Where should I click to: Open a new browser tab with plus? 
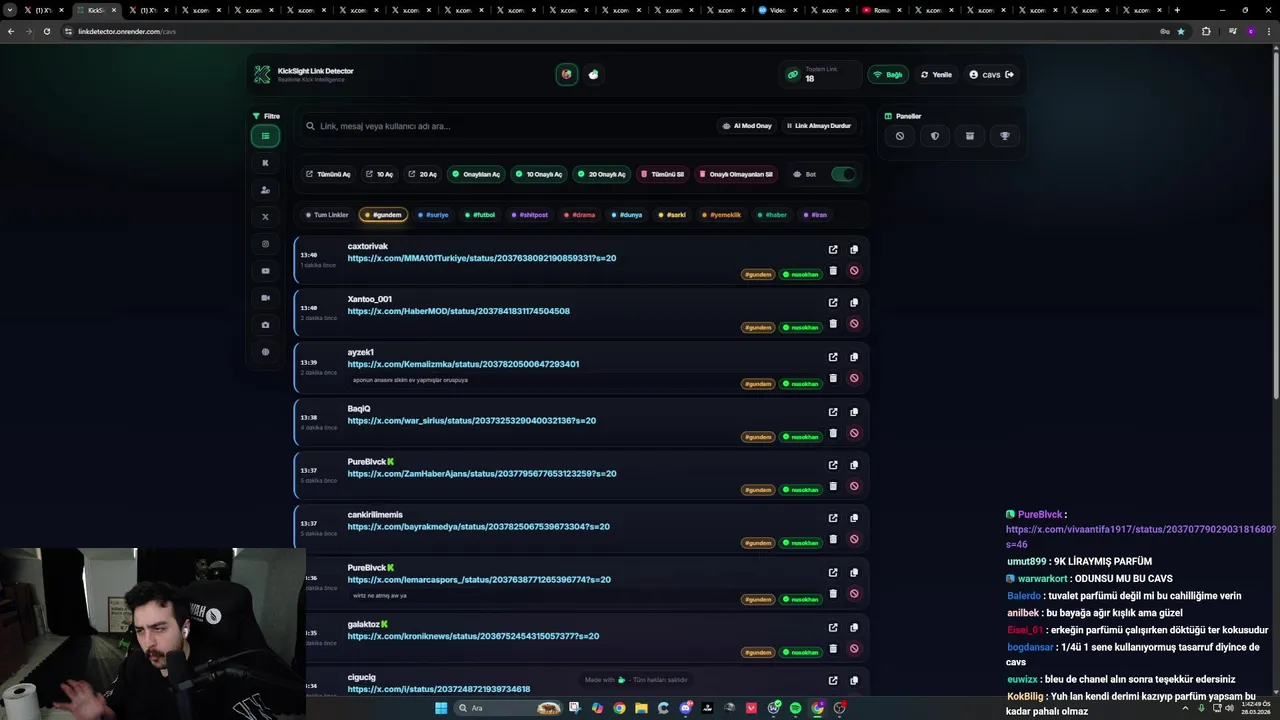[x=1177, y=10]
